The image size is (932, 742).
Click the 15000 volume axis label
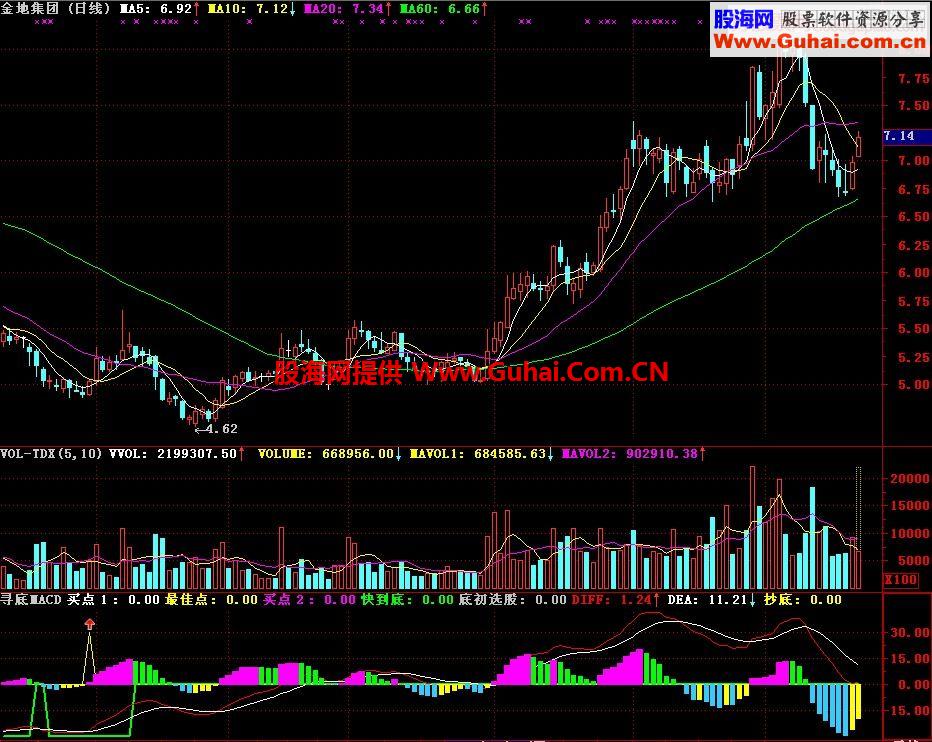pyautogui.click(x=909, y=506)
